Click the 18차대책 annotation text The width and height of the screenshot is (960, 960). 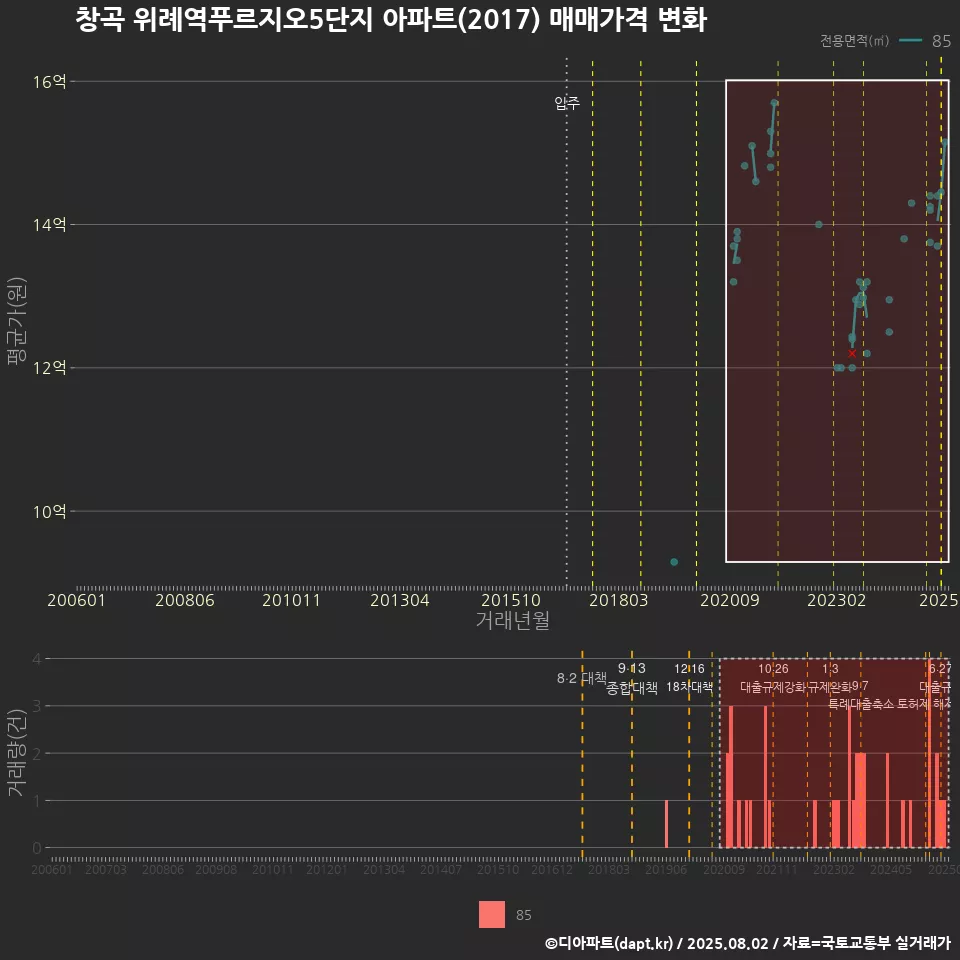click(689, 687)
